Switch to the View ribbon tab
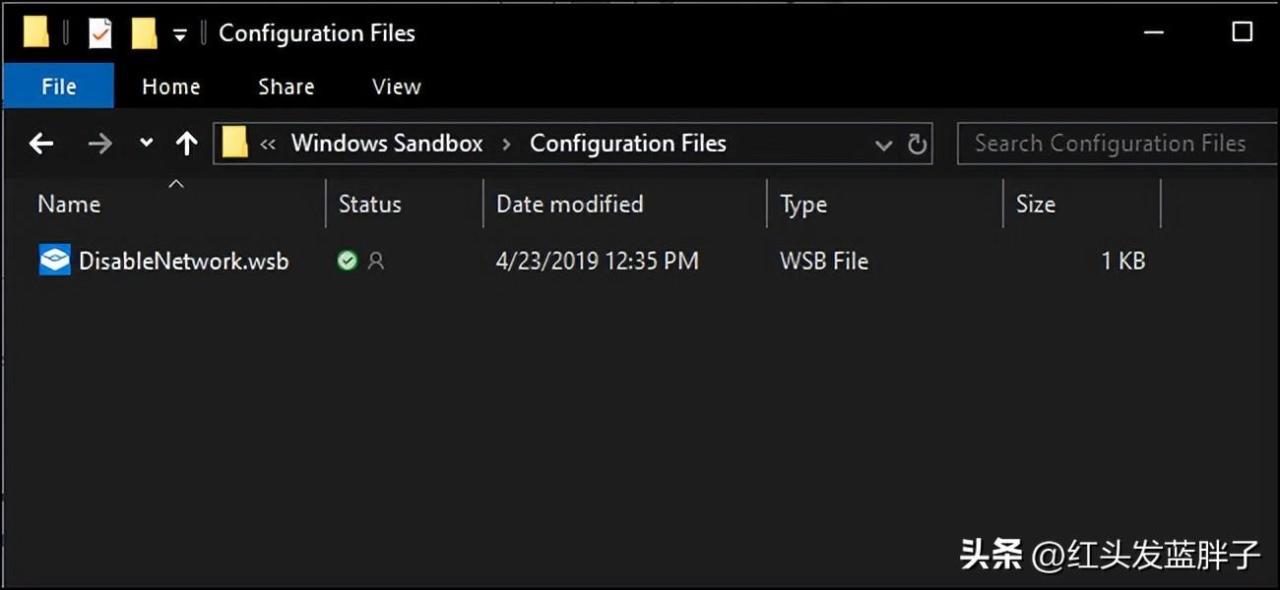This screenshot has width=1280, height=590. (395, 86)
